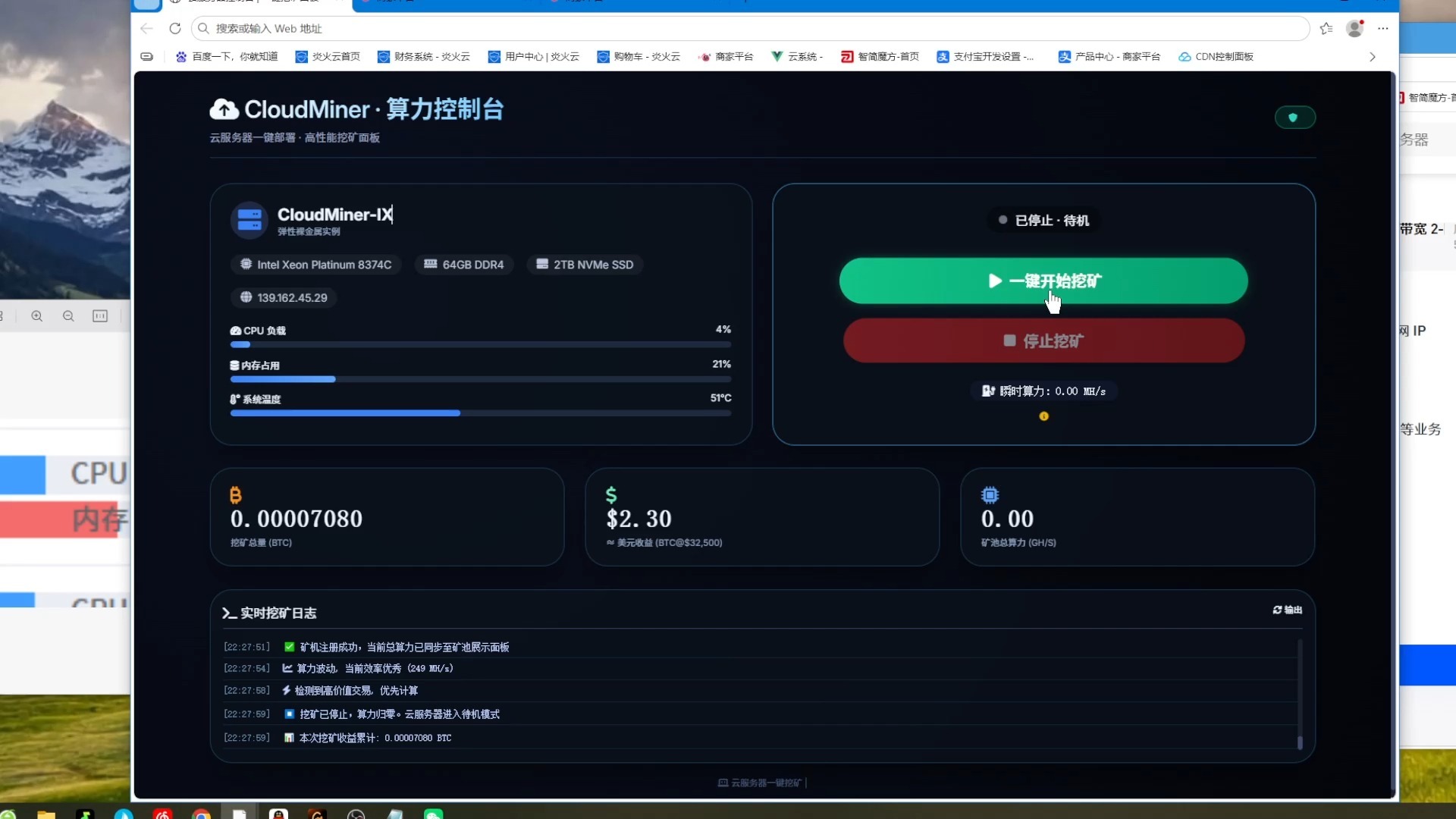Image resolution: width=1456 pixels, height=819 pixels.
Task: Click the 瞬时算力: 0.00 MH/s readout
Action: pyautogui.click(x=1043, y=391)
